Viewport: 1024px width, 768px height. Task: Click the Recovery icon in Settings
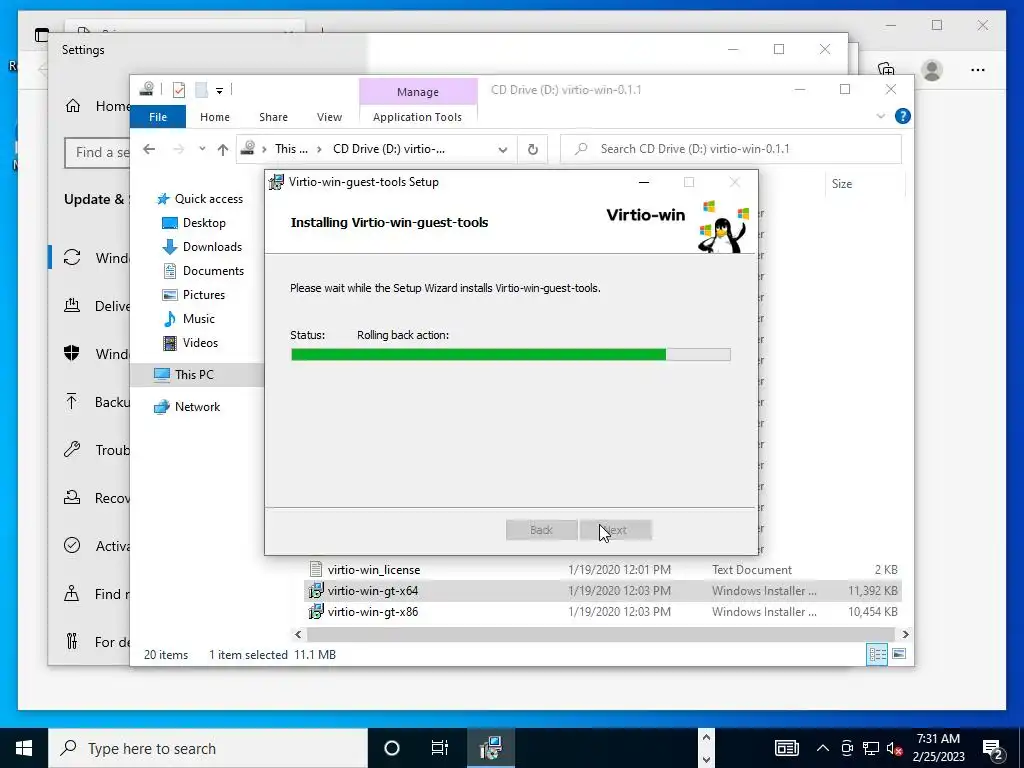pos(72,498)
